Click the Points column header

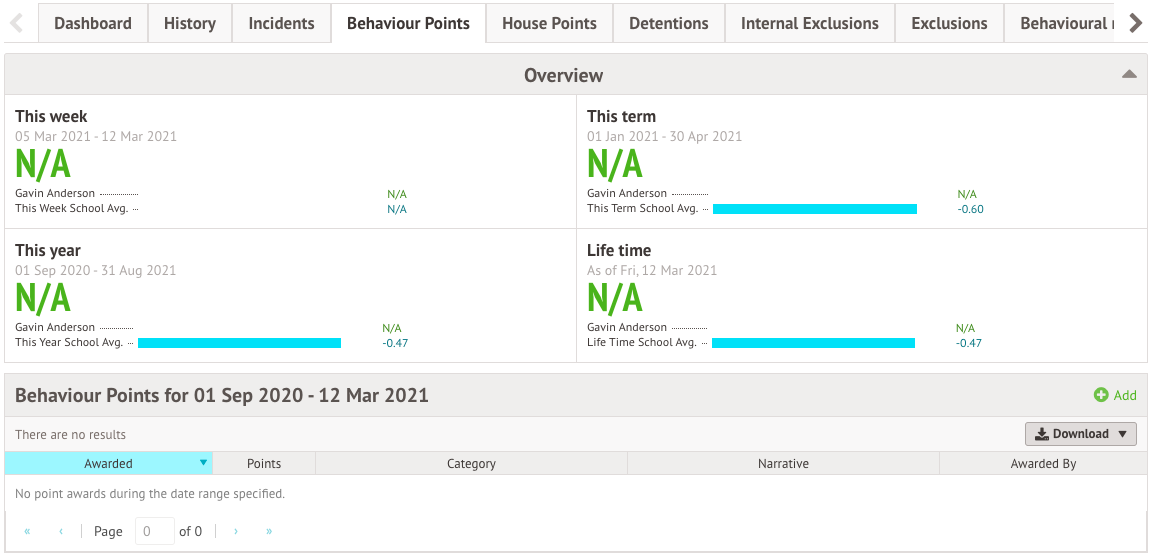pos(264,464)
